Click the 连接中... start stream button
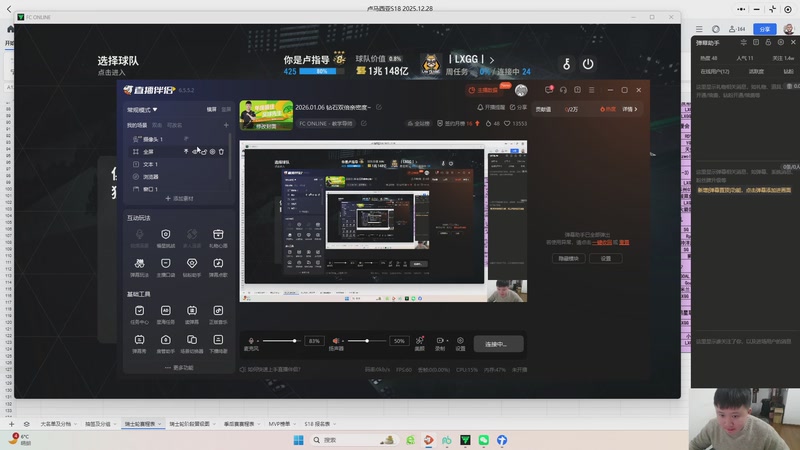This screenshot has width=800, height=450. (498, 344)
